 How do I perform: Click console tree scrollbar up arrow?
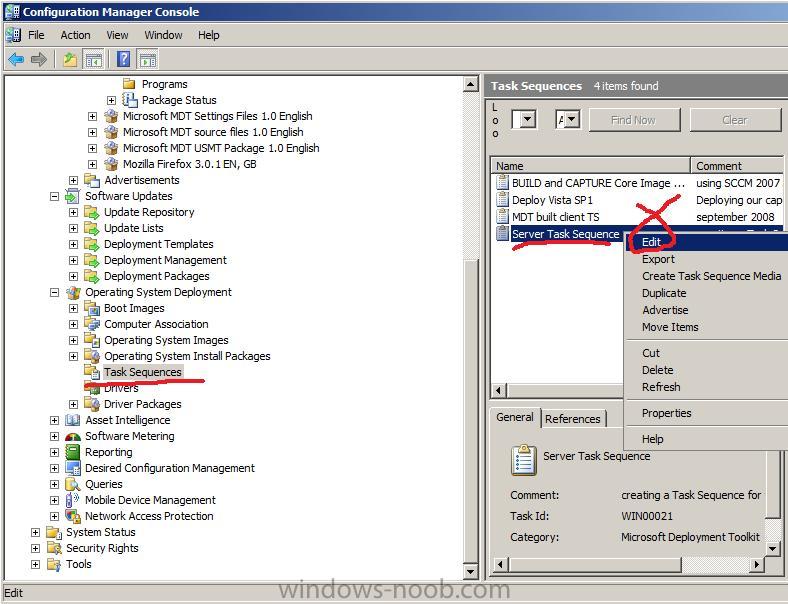[470, 84]
